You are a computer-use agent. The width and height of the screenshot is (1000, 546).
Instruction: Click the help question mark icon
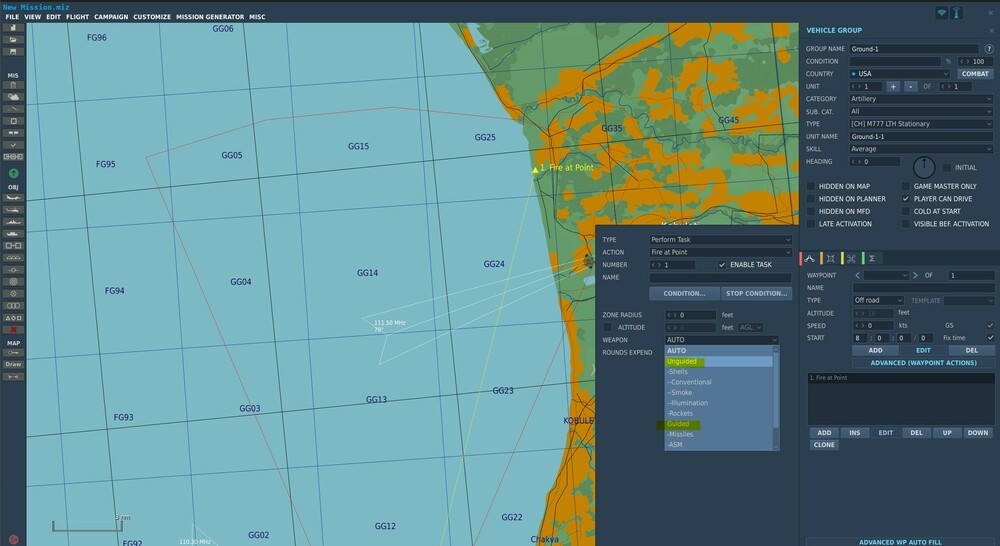(x=988, y=49)
